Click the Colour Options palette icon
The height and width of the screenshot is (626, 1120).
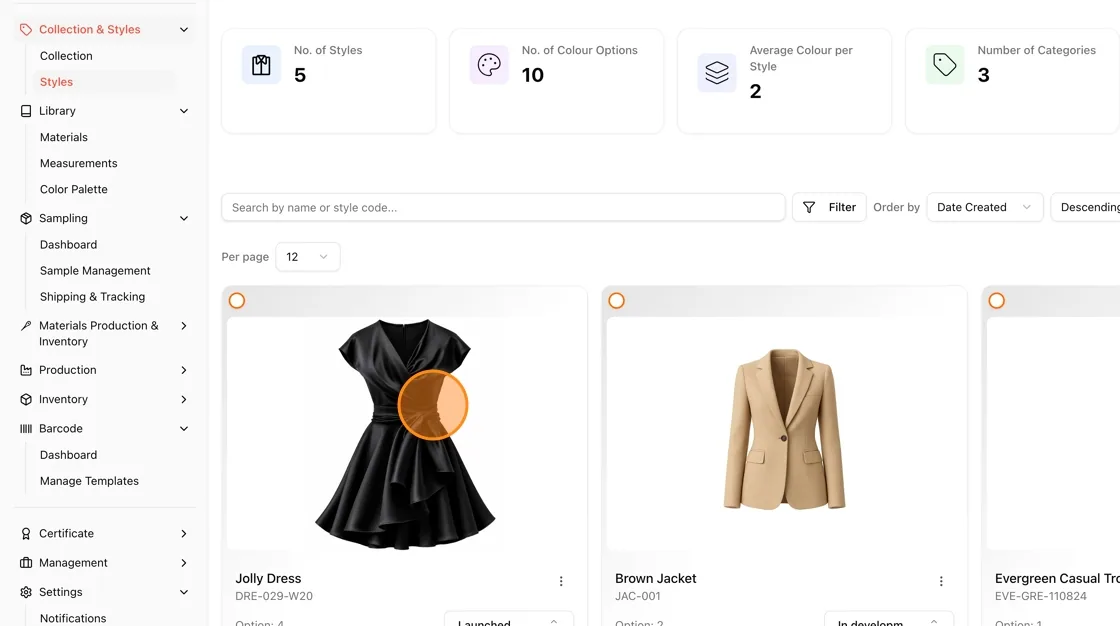coord(489,65)
